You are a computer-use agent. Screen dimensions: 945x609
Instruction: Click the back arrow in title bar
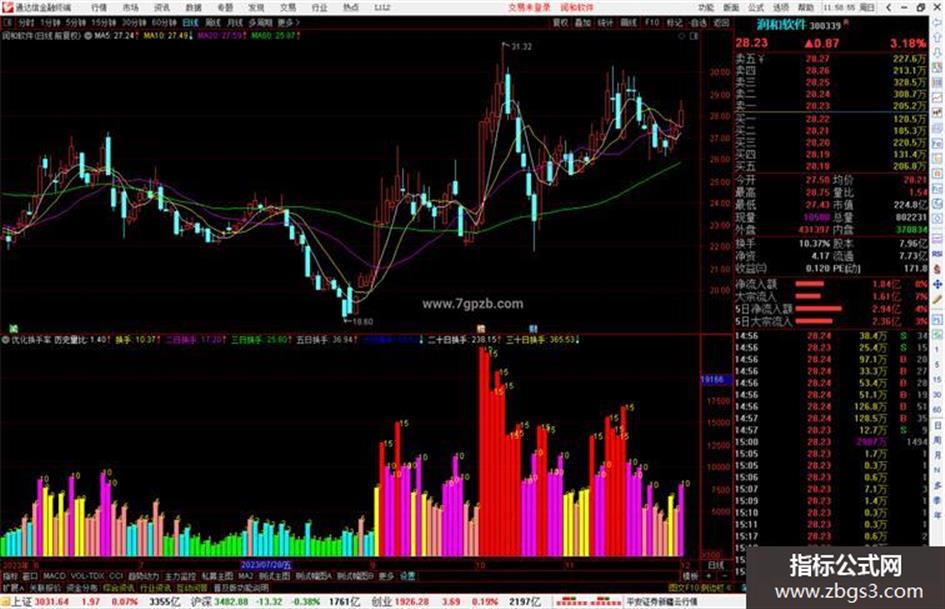(888, 7)
